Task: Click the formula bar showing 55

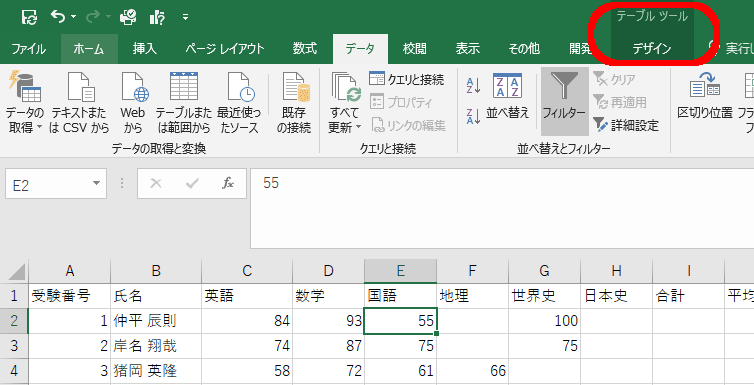Action: pyautogui.click(x=502, y=208)
